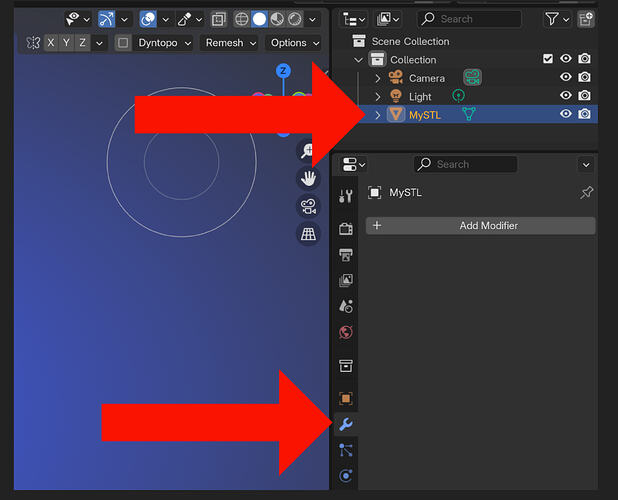Open the Scene properties tab
This screenshot has height=500, width=618.
pos(346,306)
